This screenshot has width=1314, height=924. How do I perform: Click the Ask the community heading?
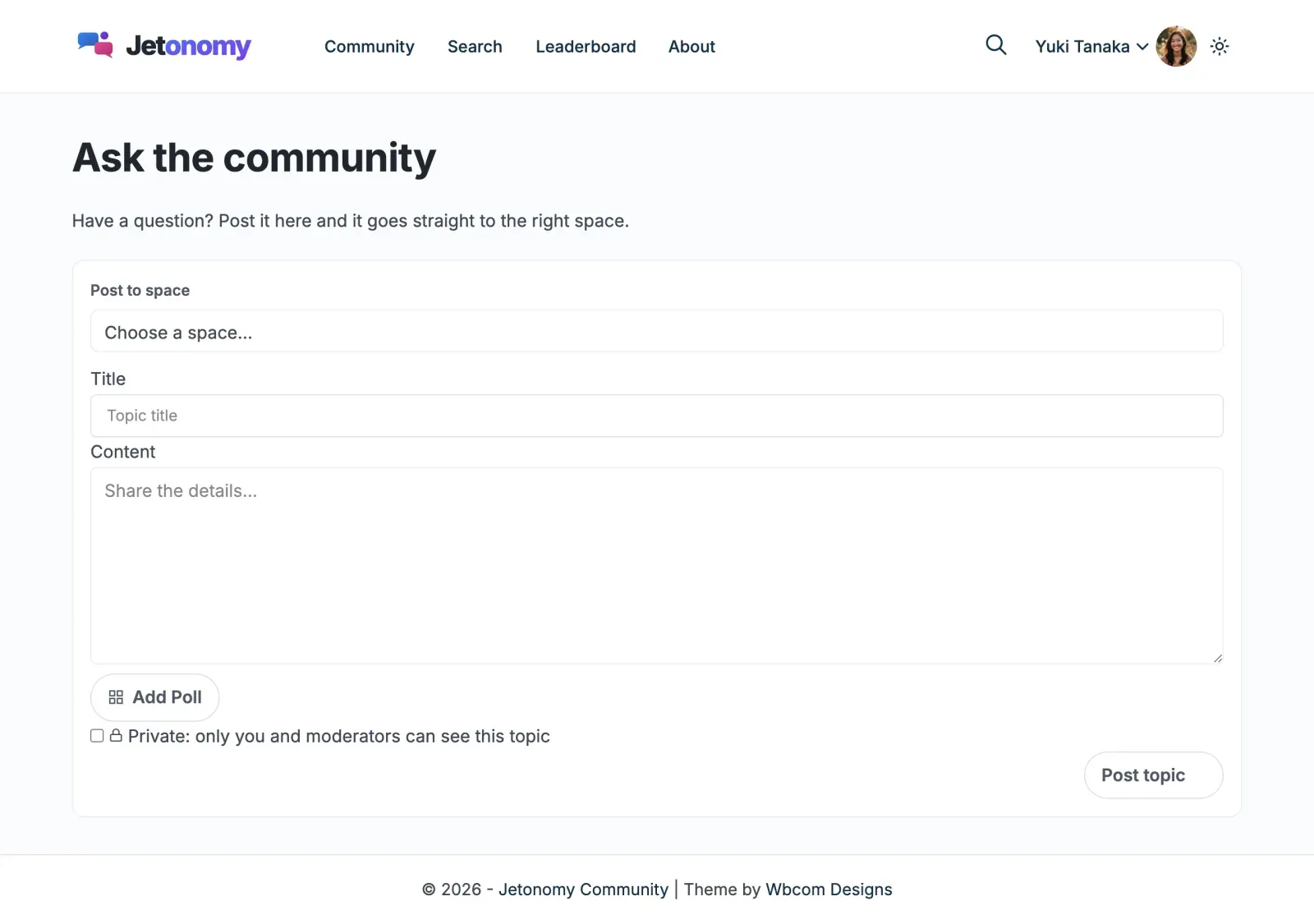pos(254,158)
